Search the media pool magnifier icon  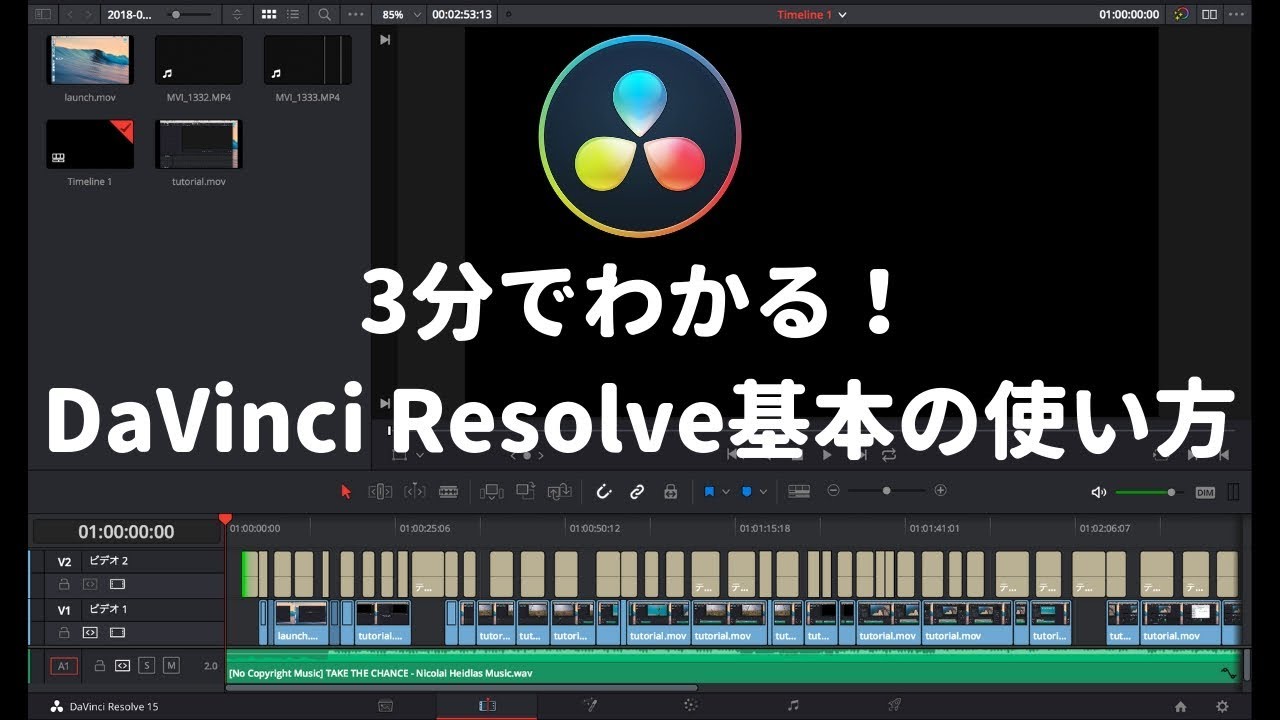pos(325,15)
